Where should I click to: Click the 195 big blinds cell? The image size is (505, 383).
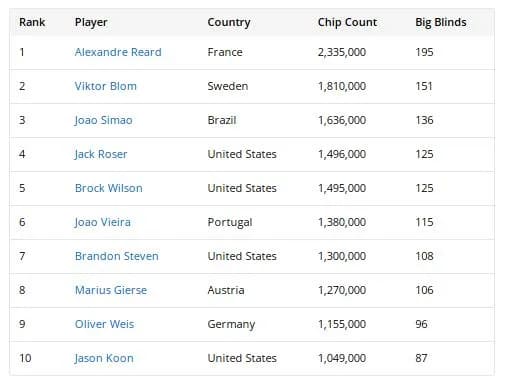click(424, 52)
